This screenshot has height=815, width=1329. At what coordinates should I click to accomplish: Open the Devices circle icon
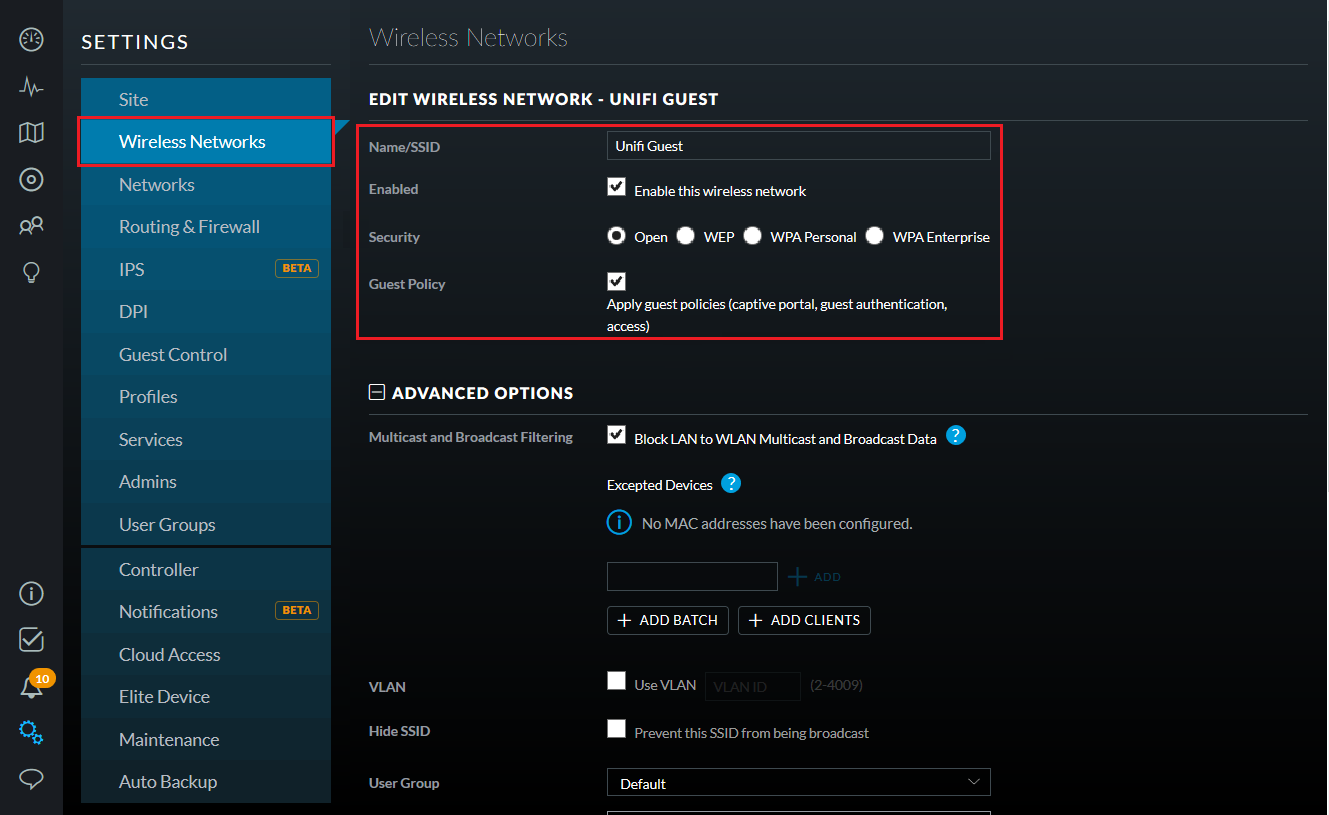(31, 180)
